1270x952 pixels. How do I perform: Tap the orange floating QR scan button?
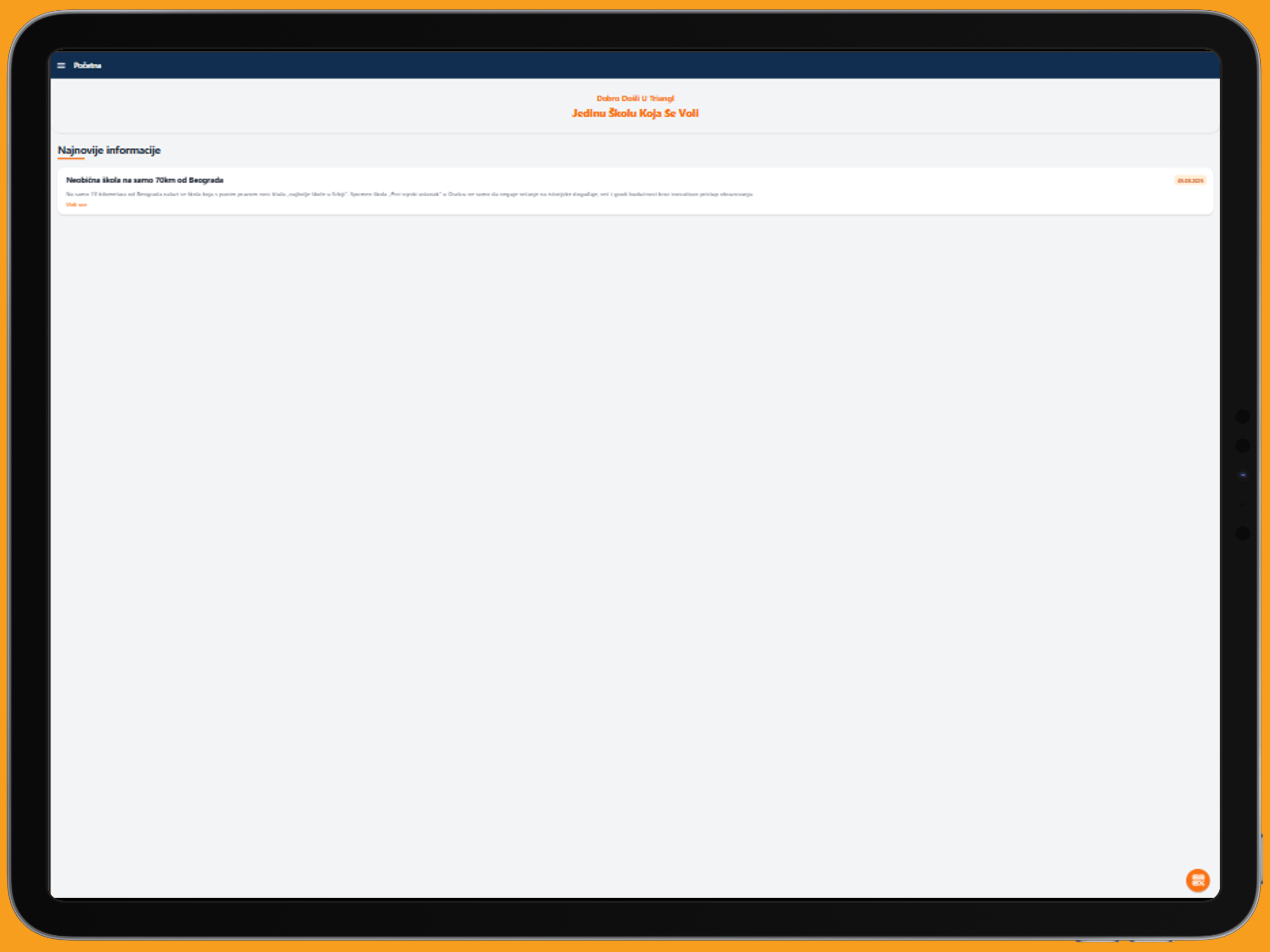(x=1197, y=880)
